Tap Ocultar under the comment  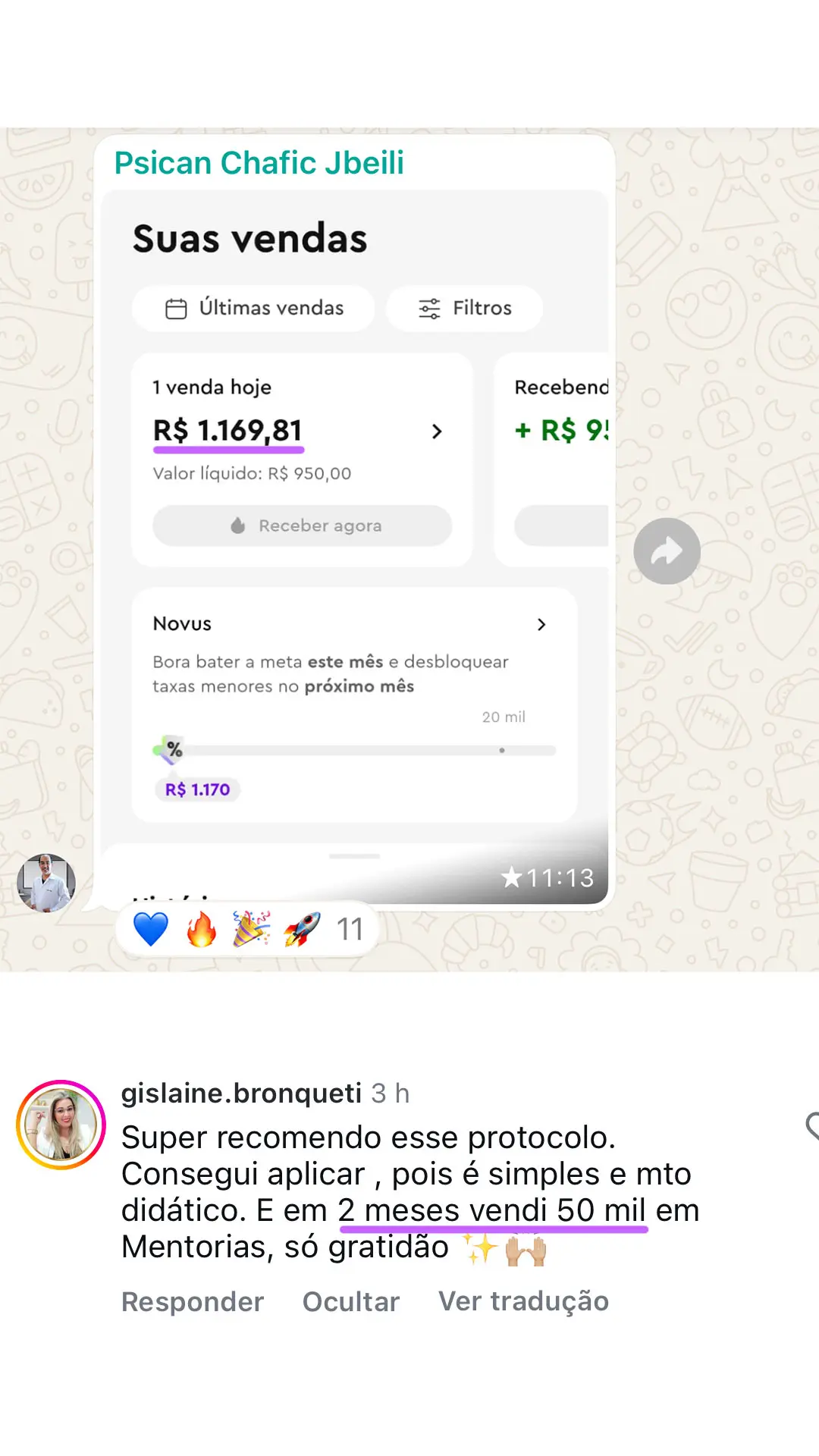350,1301
